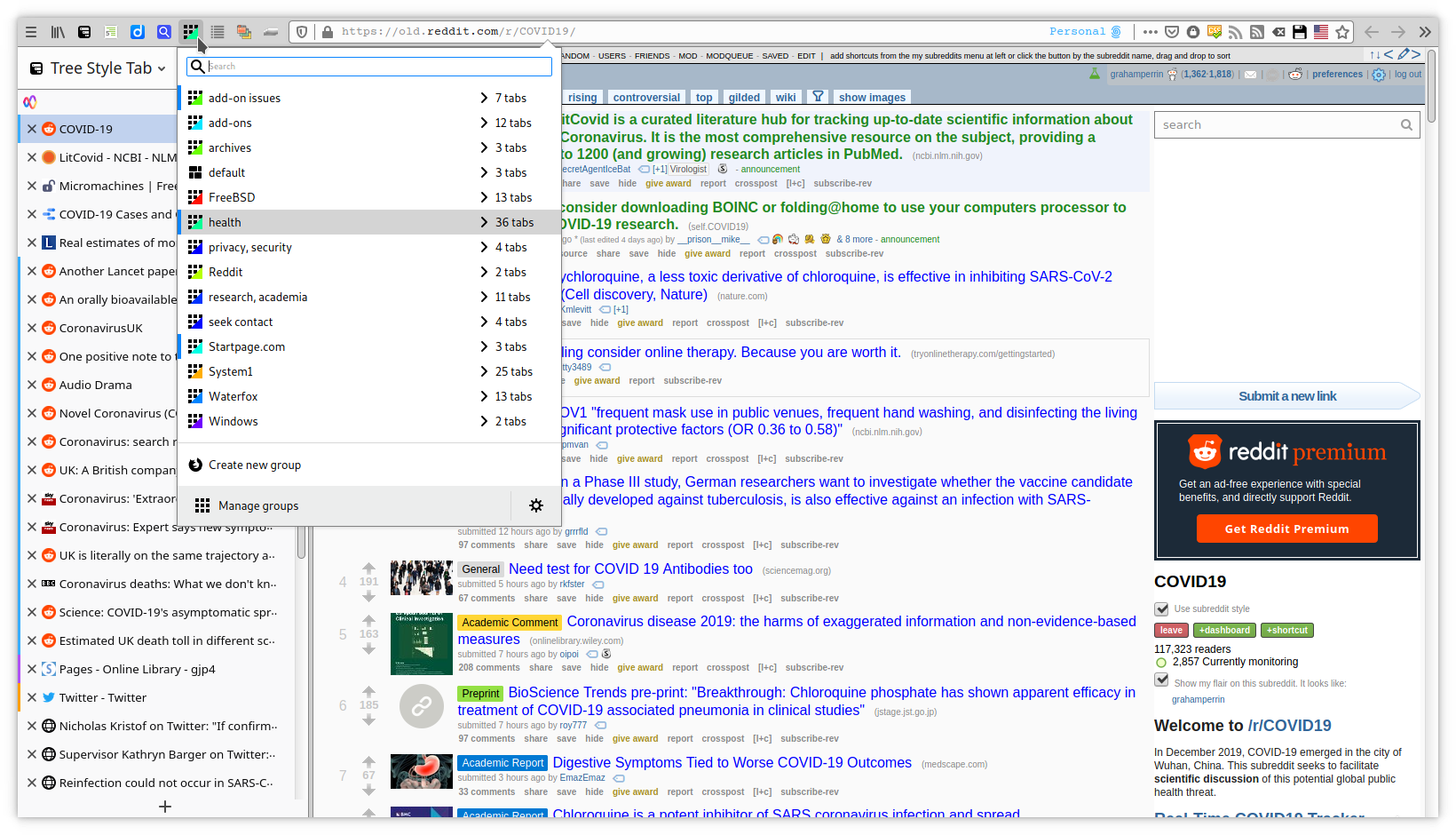Viewport: 1456px width, 835px height.
Task: Click the tracking protection shield icon
Action: pyautogui.click(x=302, y=32)
